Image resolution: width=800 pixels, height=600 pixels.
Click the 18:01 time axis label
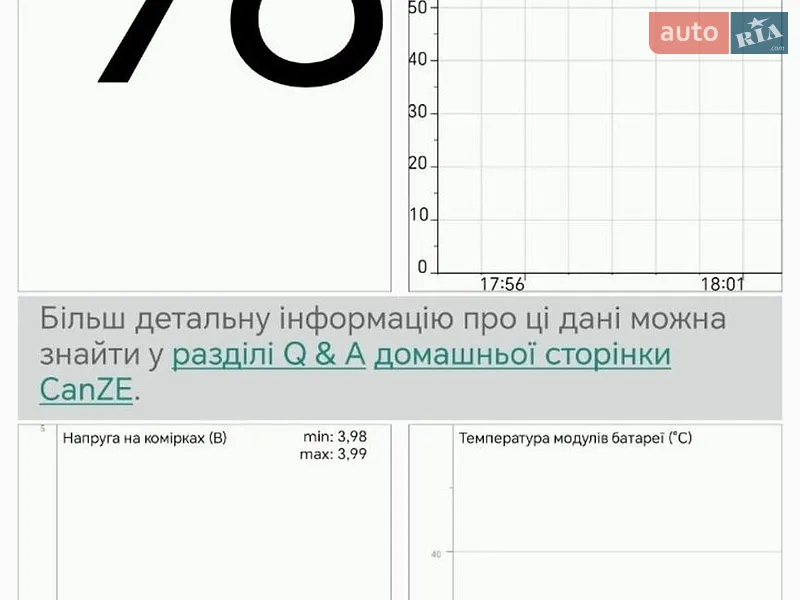(x=722, y=284)
